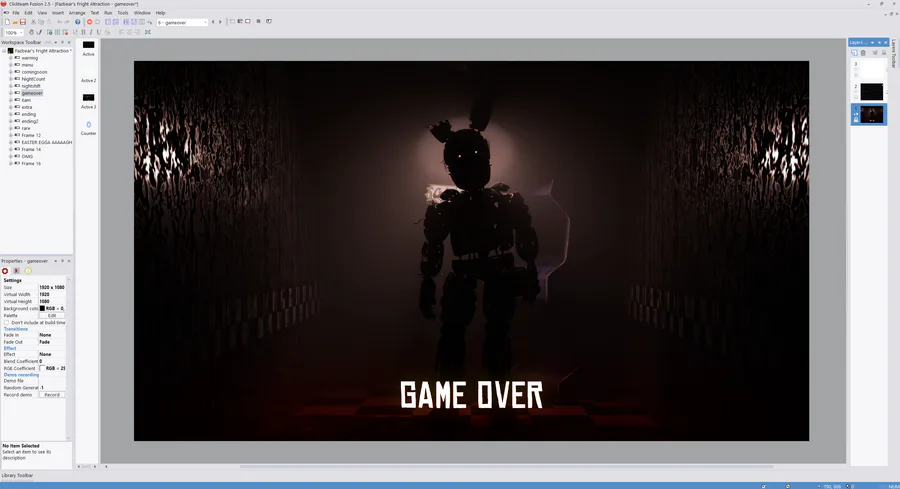This screenshot has width=900, height=489.
Task: Click the black Background color swatch
Action: click(x=42, y=308)
